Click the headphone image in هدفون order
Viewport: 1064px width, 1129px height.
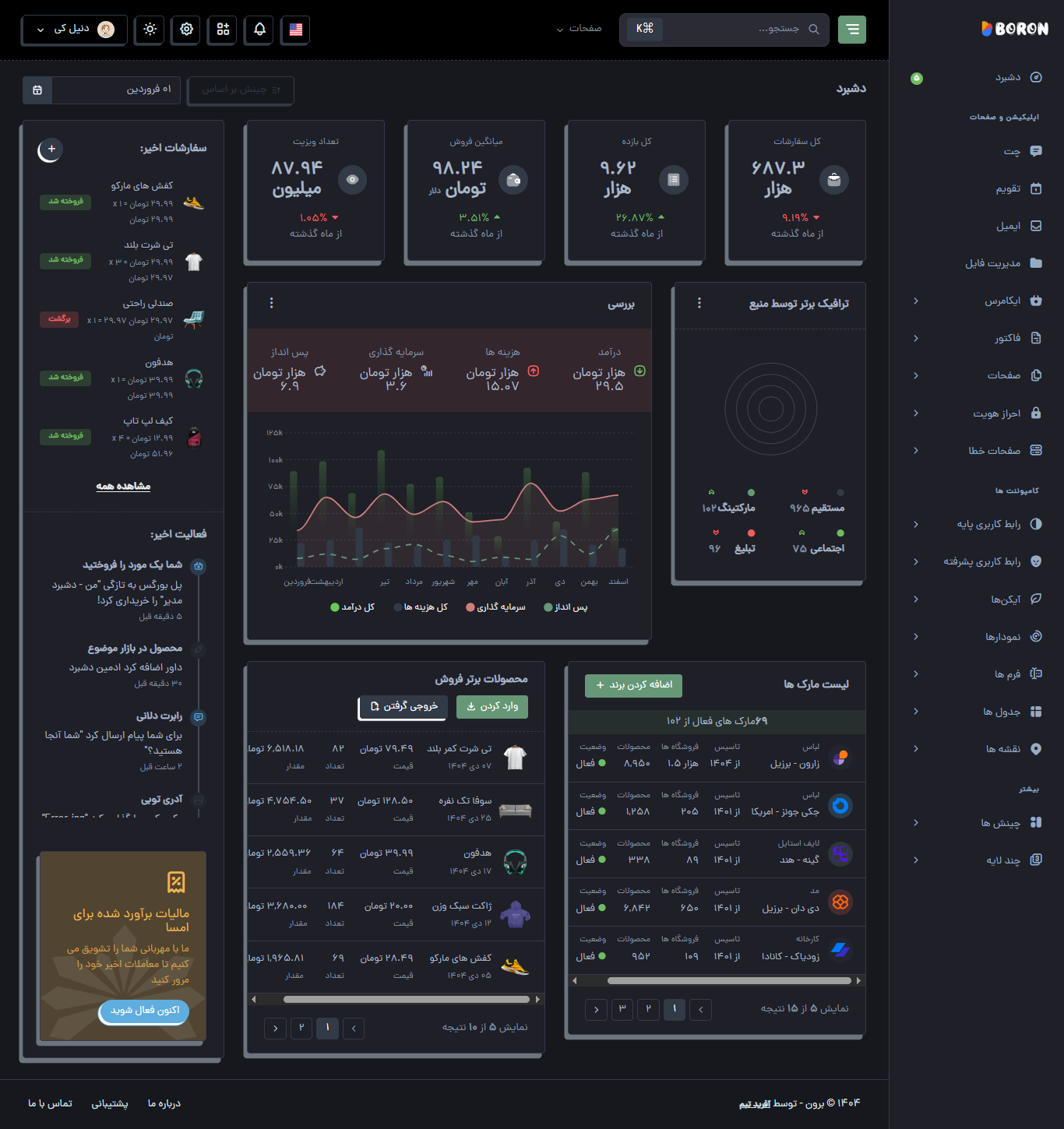(x=194, y=378)
